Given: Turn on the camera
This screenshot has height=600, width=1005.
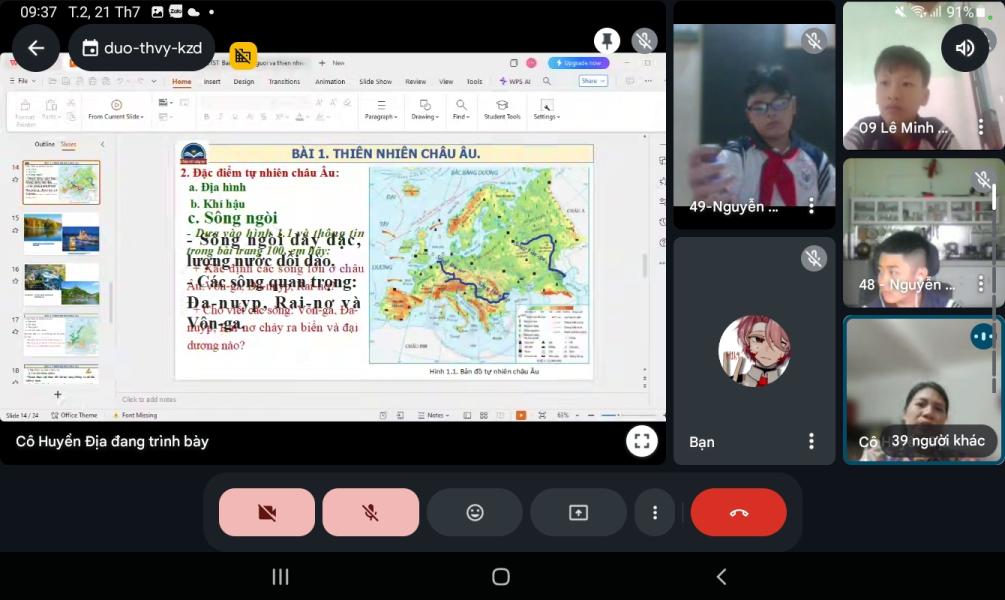Looking at the screenshot, I should 267,512.
